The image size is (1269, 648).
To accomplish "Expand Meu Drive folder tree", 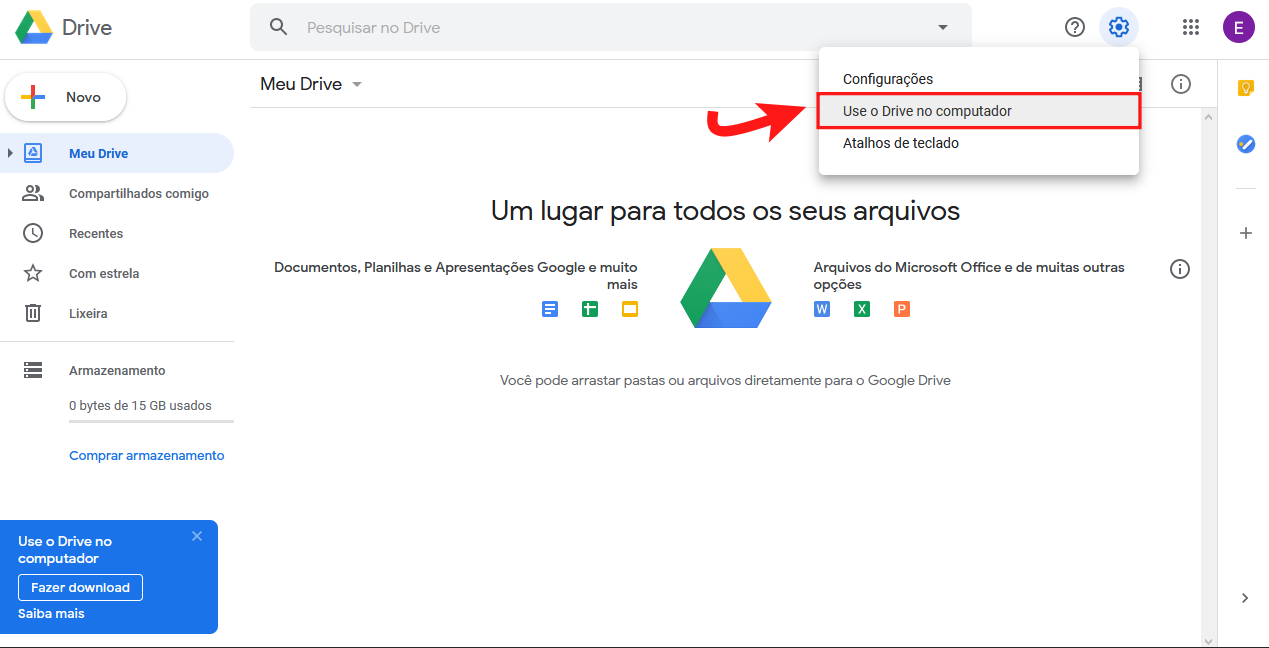I will (x=11, y=153).
